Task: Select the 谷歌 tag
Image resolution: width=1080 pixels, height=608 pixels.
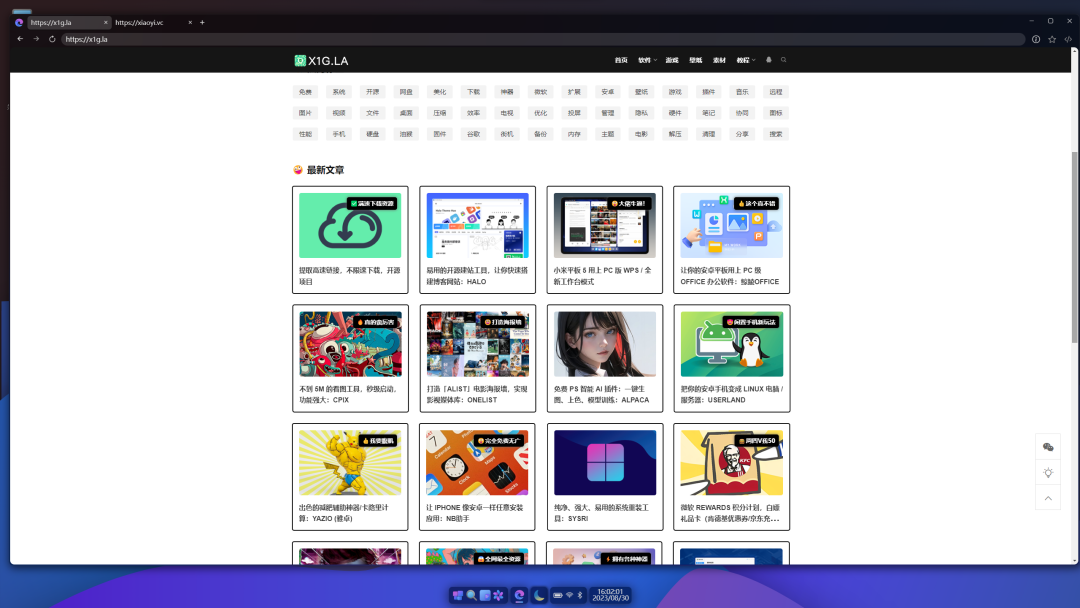Action: coord(473,134)
